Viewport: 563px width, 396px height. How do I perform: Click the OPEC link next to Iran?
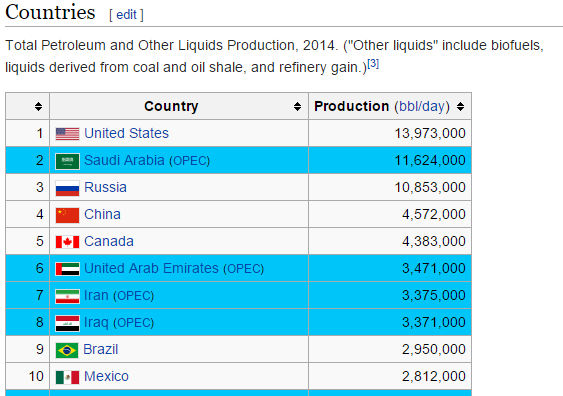(134, 295)
